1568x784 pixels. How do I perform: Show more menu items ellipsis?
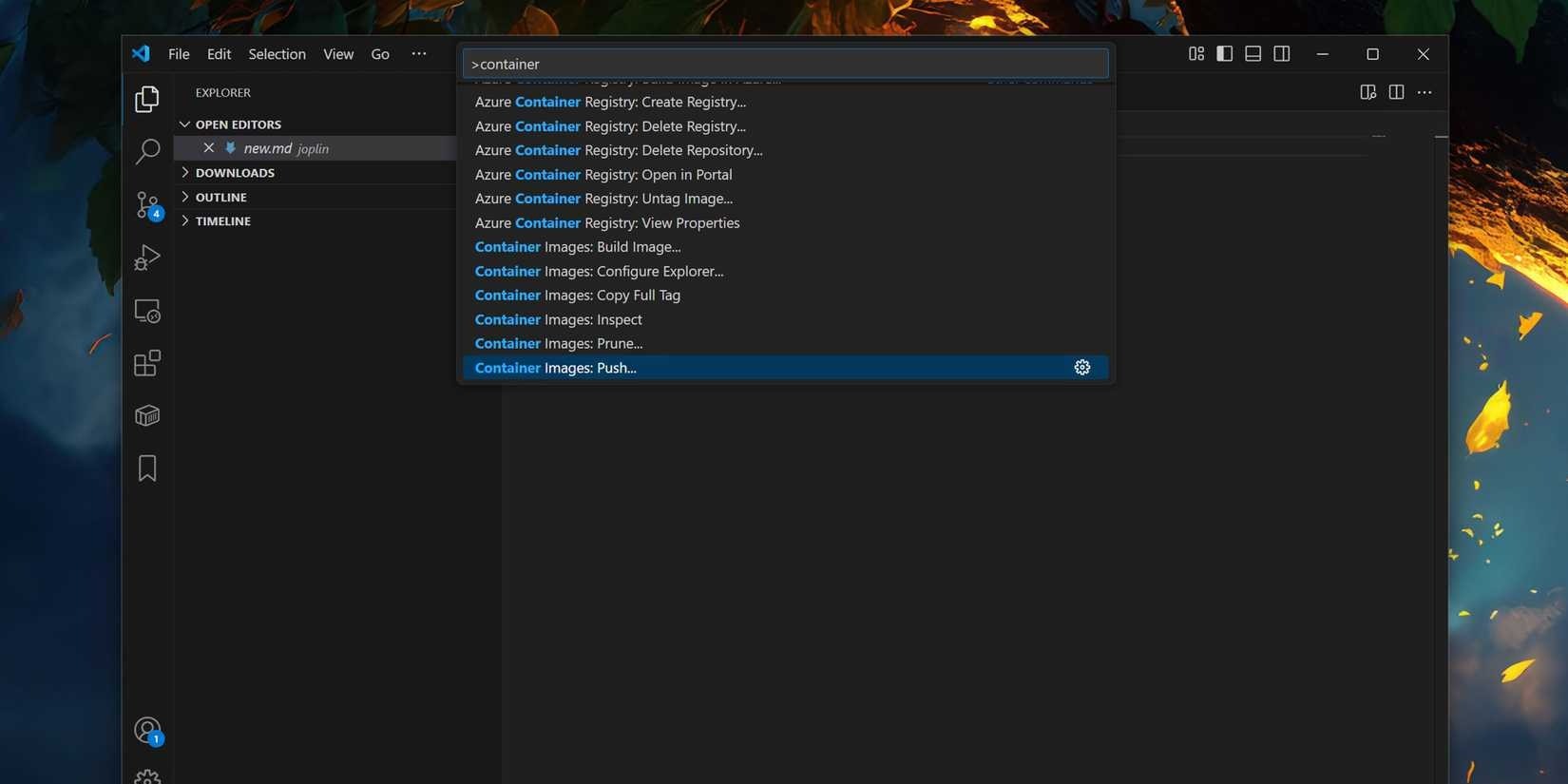pos(418,54)
